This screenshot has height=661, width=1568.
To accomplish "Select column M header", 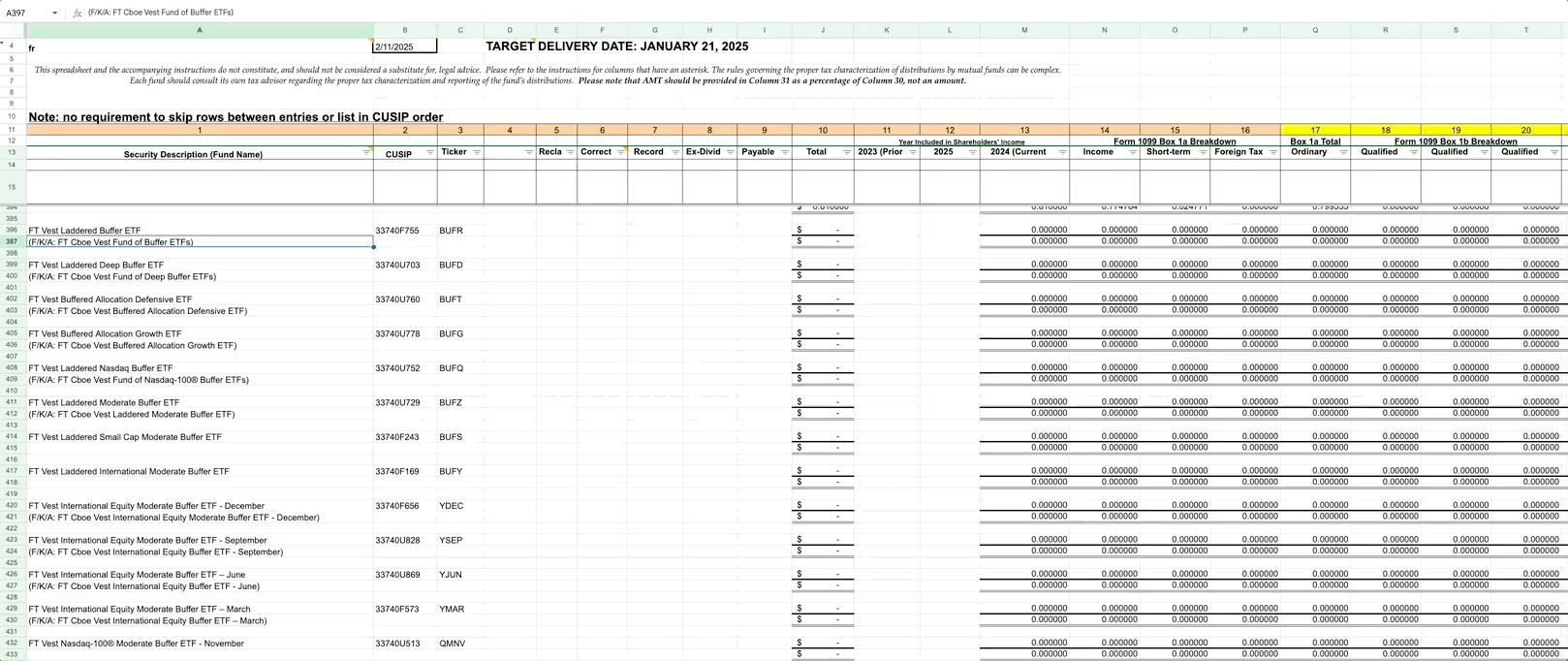I will coord(1024,30).
